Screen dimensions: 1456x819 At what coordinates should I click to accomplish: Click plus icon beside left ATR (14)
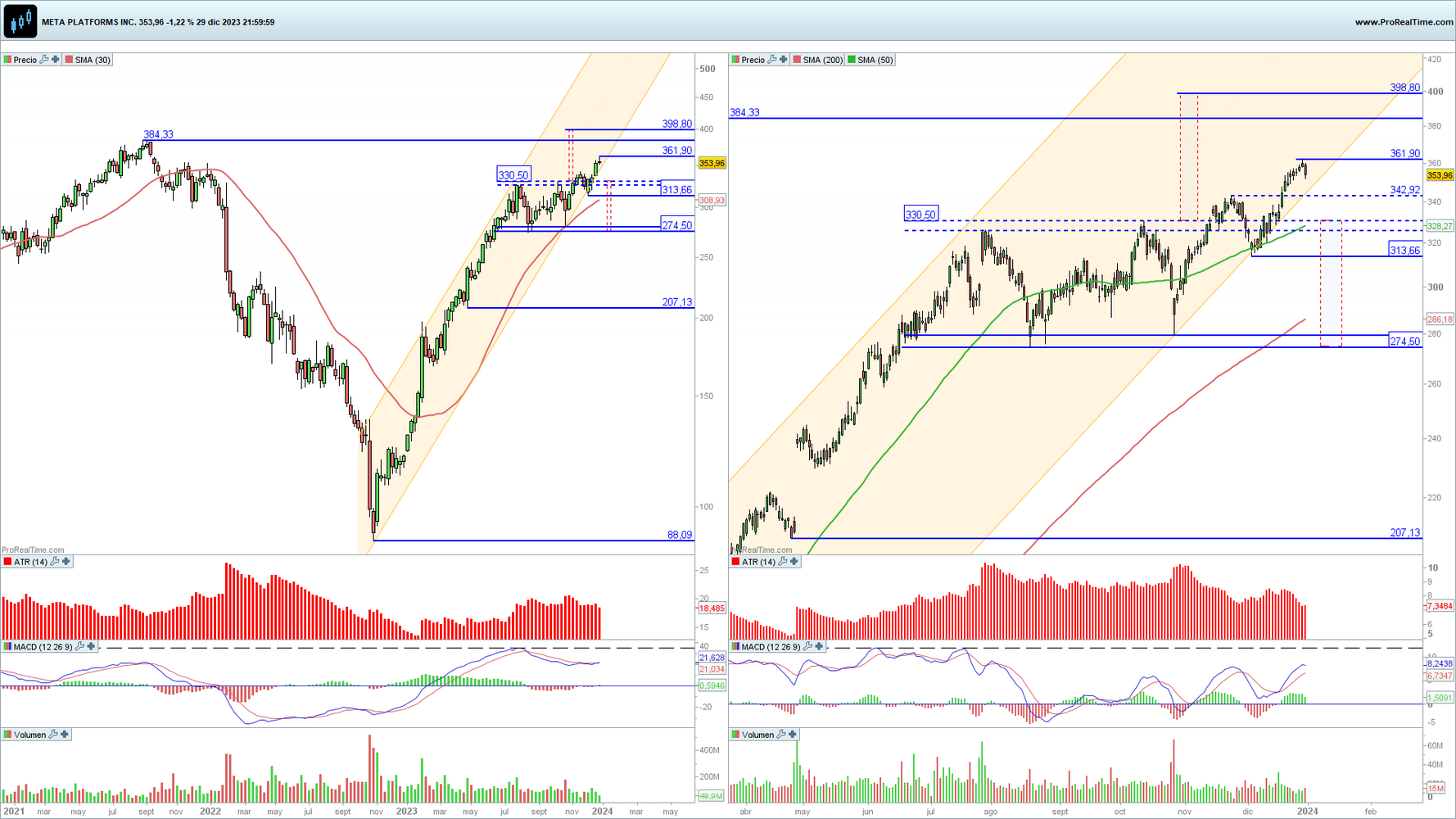pos(66,562)
